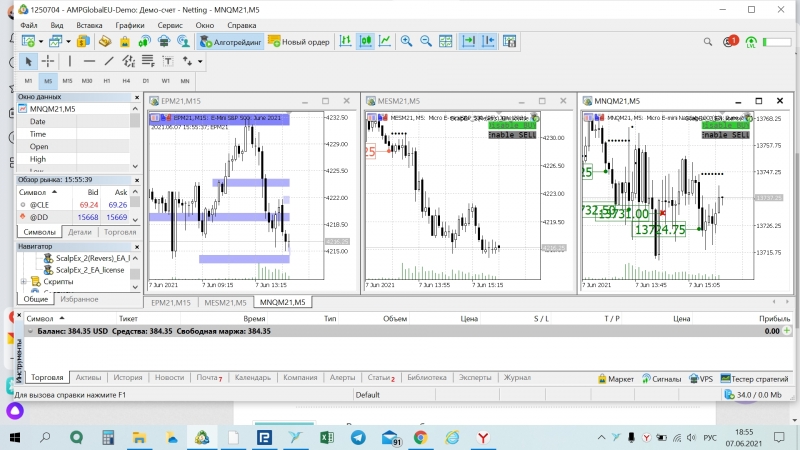This screenshot has width=800, height=450.
Task: Select the arrow cursor tool
Action: coord(28,61)
